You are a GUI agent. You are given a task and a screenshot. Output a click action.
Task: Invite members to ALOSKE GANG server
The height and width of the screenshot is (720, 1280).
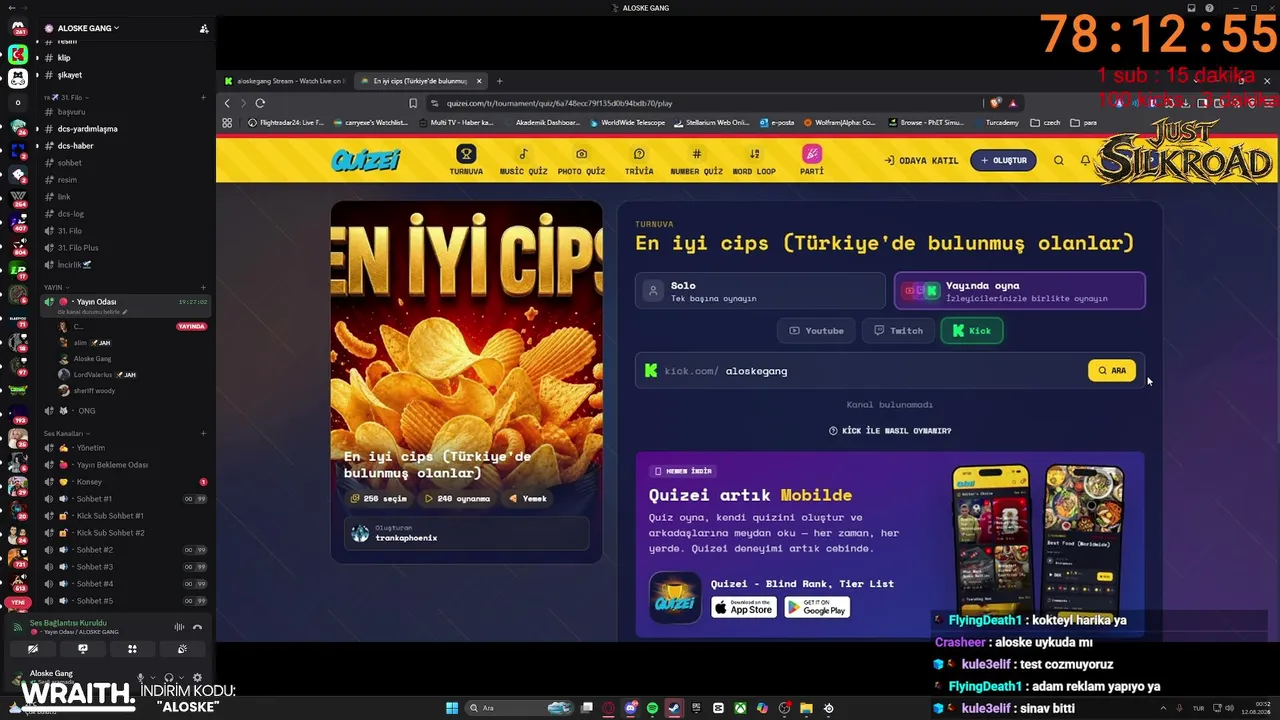tap(204, 29)
